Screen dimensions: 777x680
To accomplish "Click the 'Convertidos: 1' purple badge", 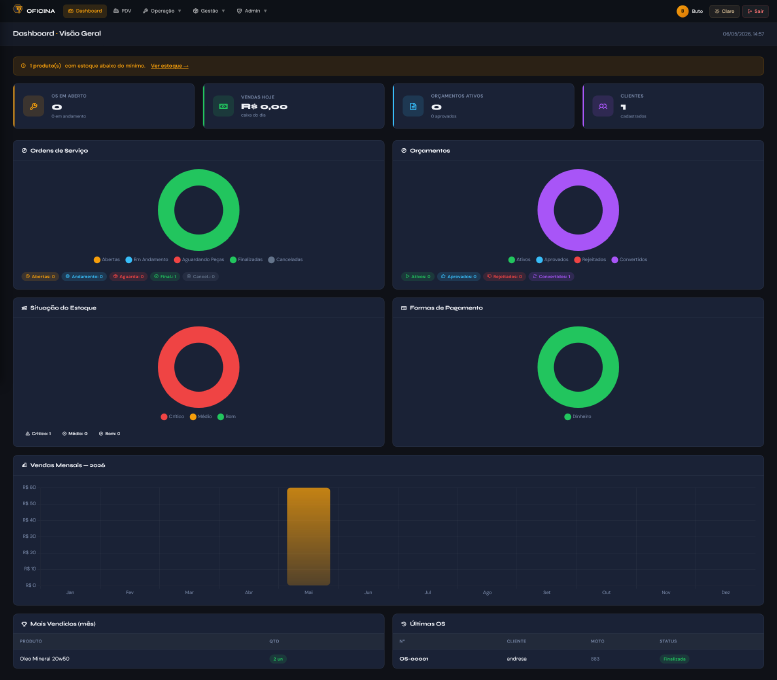I will tap(552, 277).
